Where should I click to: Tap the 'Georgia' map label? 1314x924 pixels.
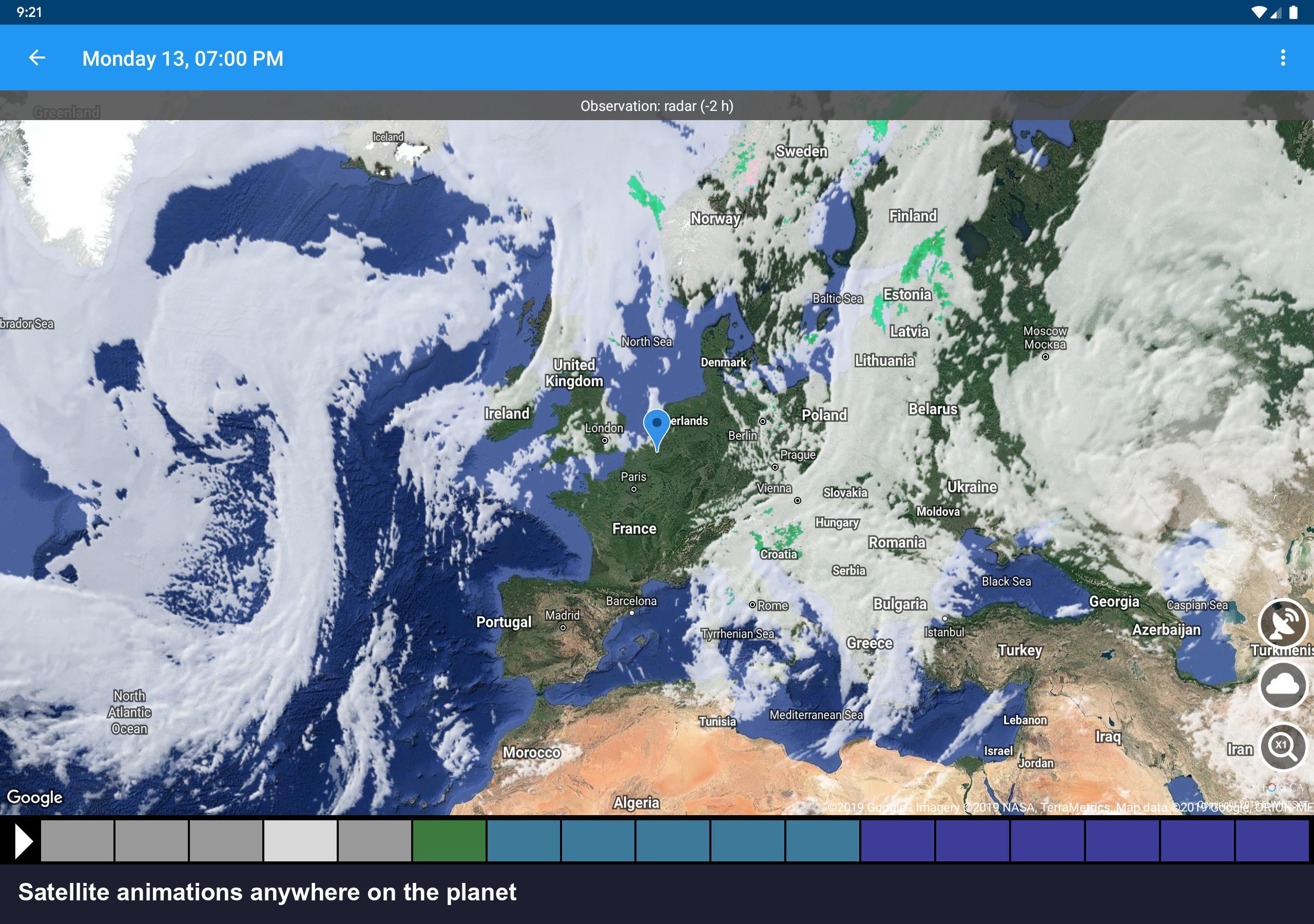point(1114,602)
